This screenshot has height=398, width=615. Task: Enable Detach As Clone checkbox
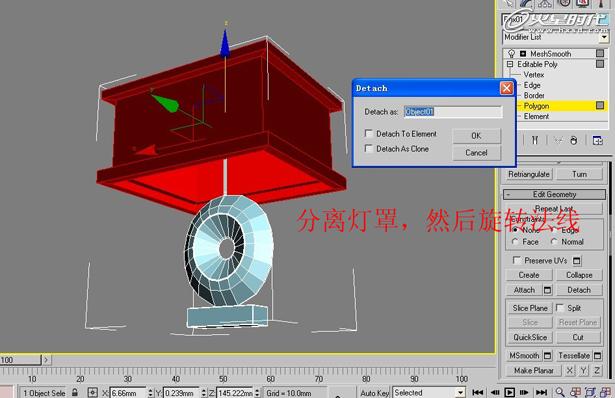(x=368, y=149)
